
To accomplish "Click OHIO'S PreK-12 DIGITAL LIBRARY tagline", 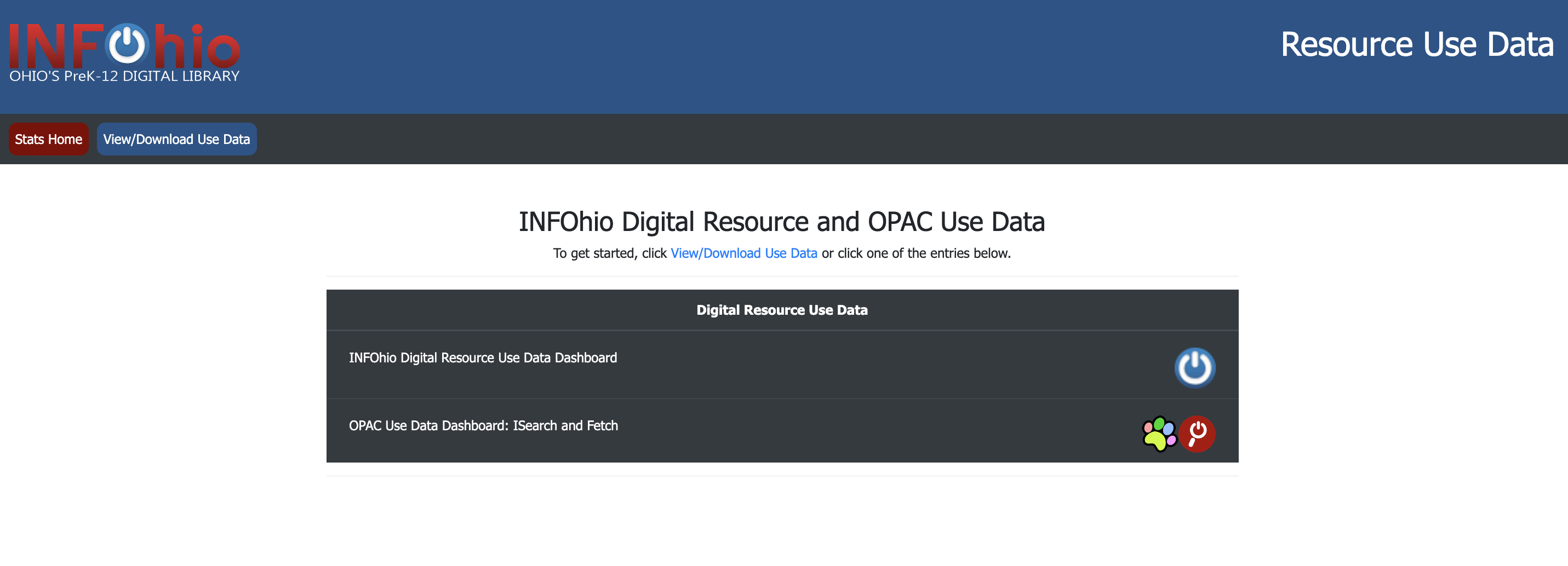I will pyautogui.click(x=124, y=76).
